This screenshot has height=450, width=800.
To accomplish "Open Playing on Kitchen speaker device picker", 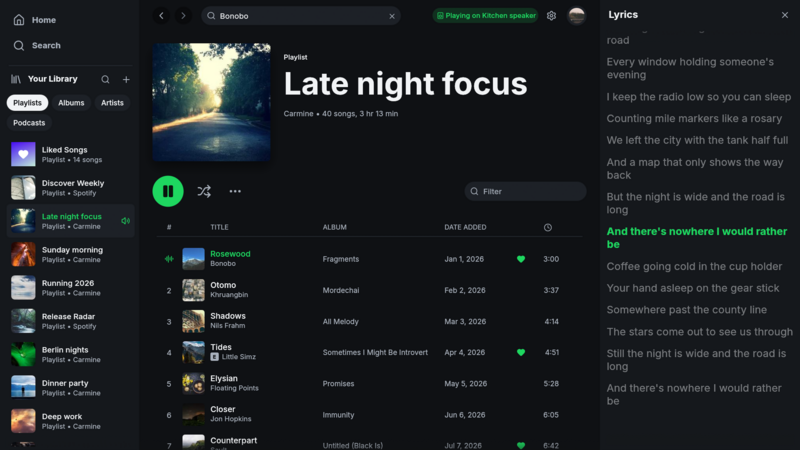I will click(x=485, y=16).
